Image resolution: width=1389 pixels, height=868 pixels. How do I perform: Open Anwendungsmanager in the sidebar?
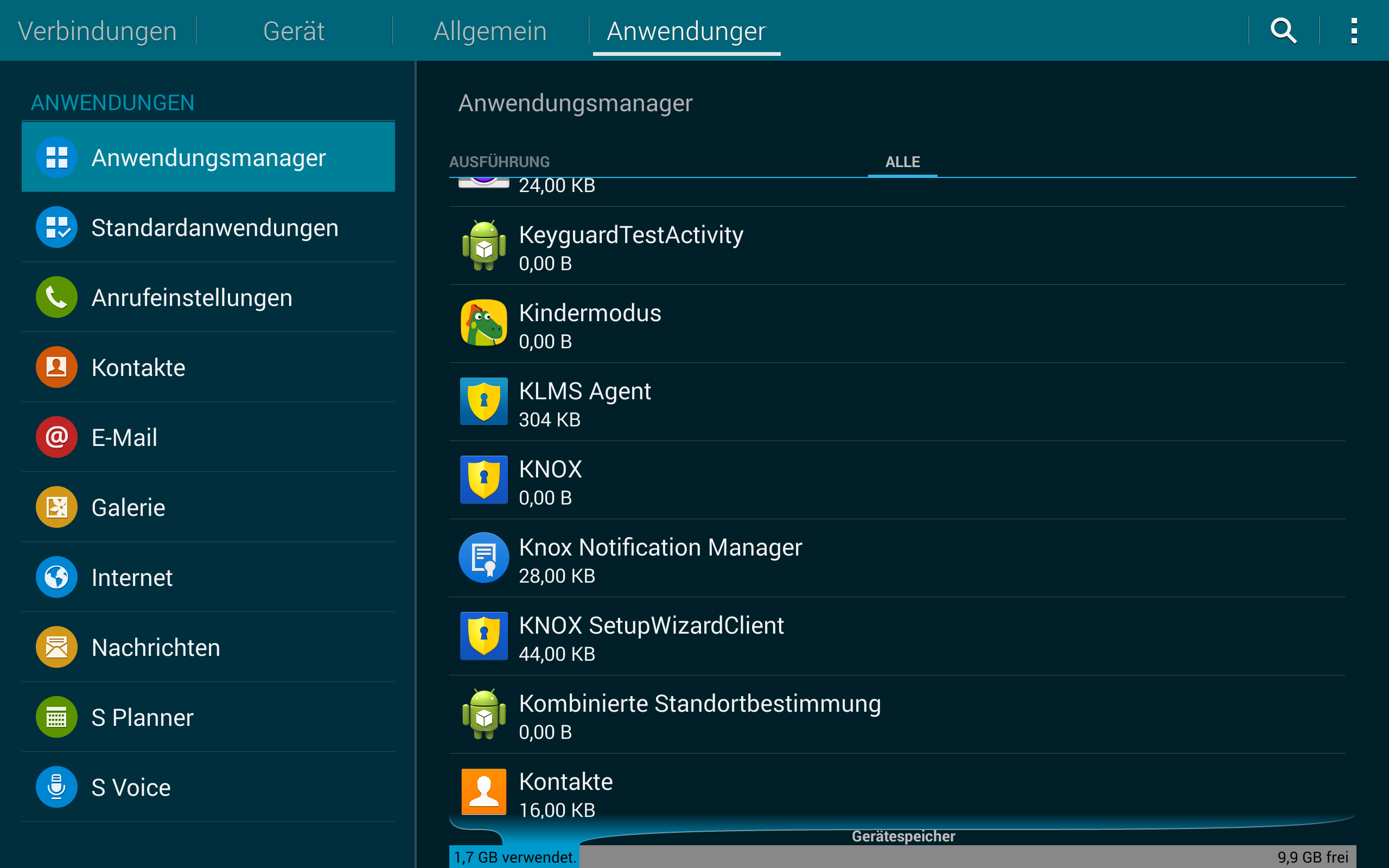pos(208,157)
